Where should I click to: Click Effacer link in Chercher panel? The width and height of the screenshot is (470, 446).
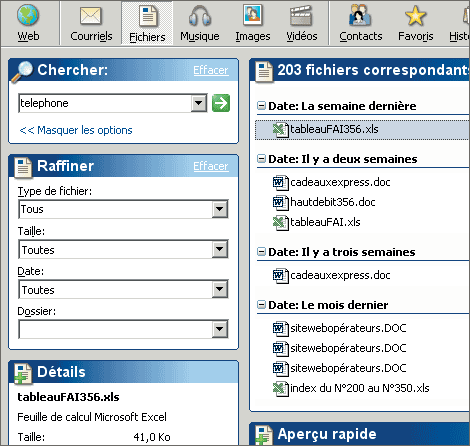click(211, 70)
